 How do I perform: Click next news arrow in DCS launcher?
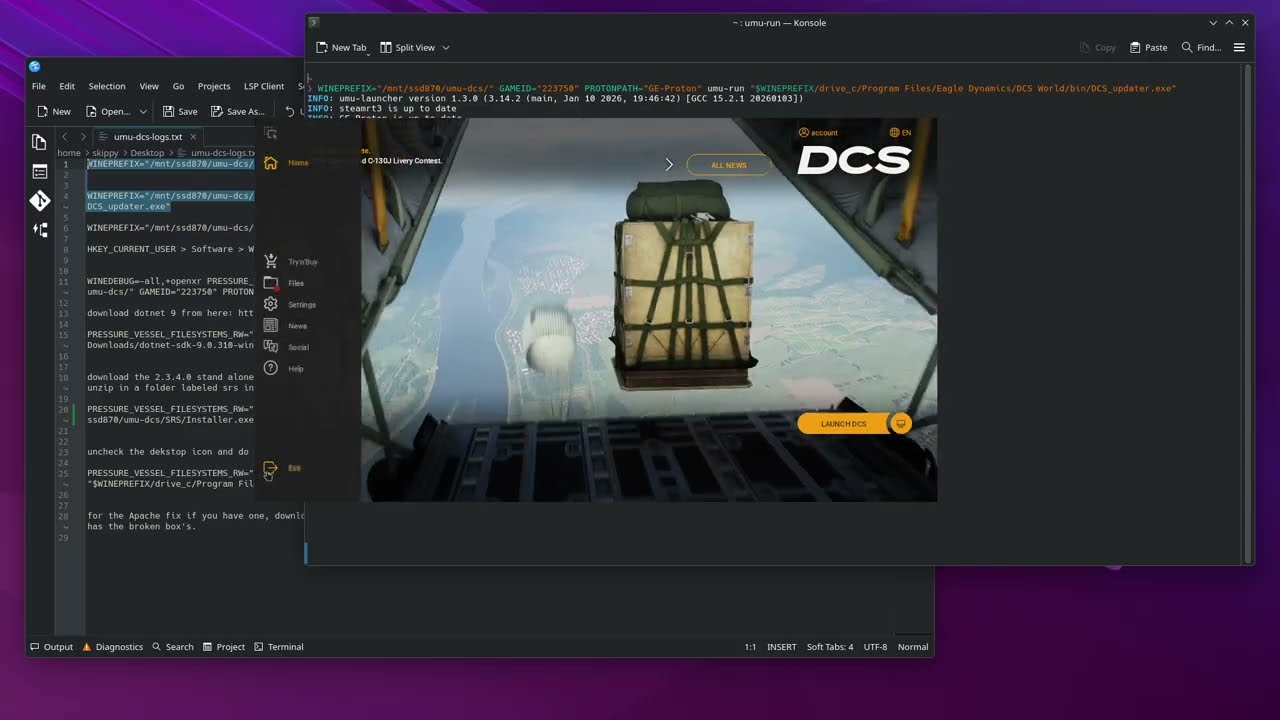point(670,164)
